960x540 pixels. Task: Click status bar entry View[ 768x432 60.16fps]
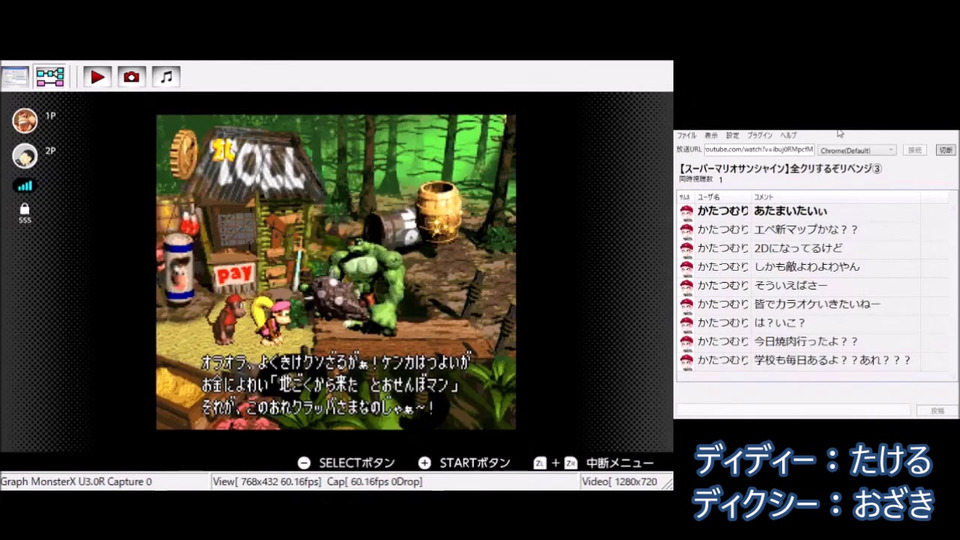[x=266, y=482]
